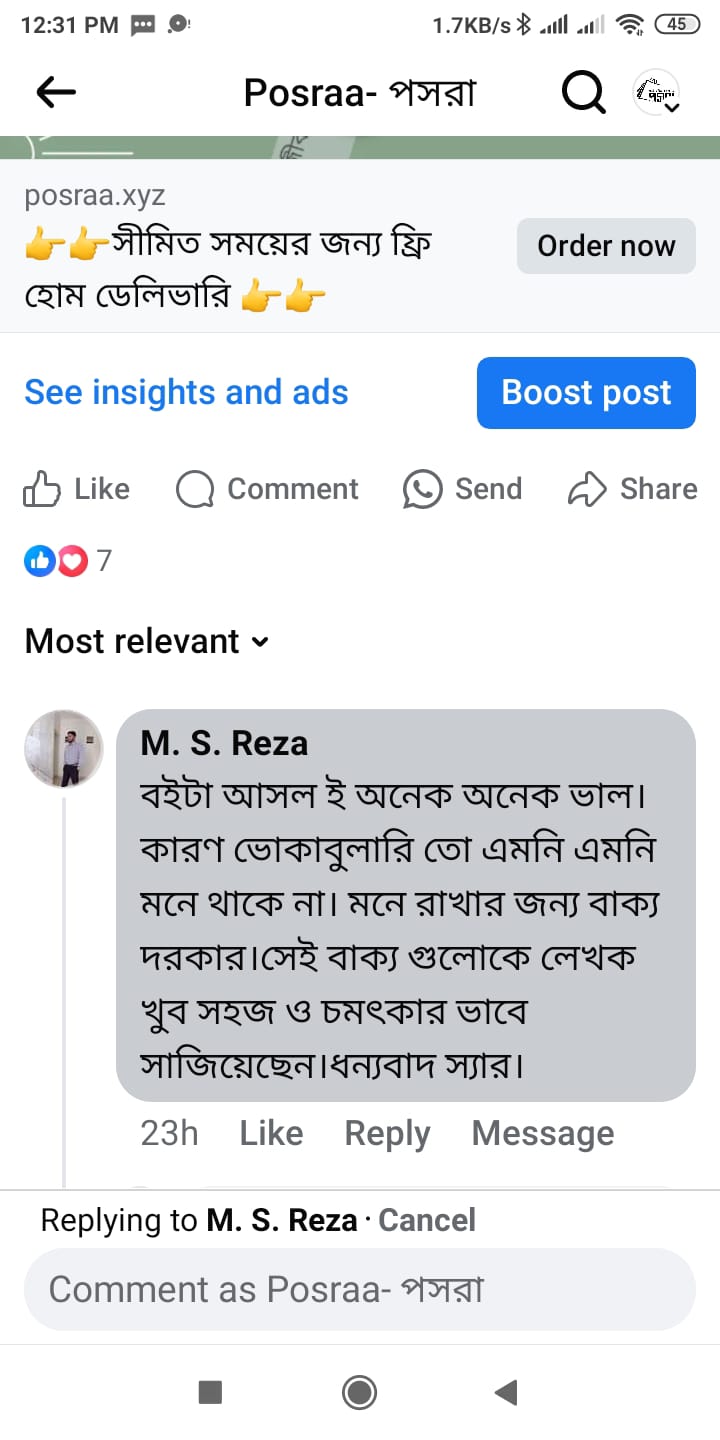Screen dimensions: 720x1440
Task: Tap the comment input field
Action: click(x=360, y=1289)
